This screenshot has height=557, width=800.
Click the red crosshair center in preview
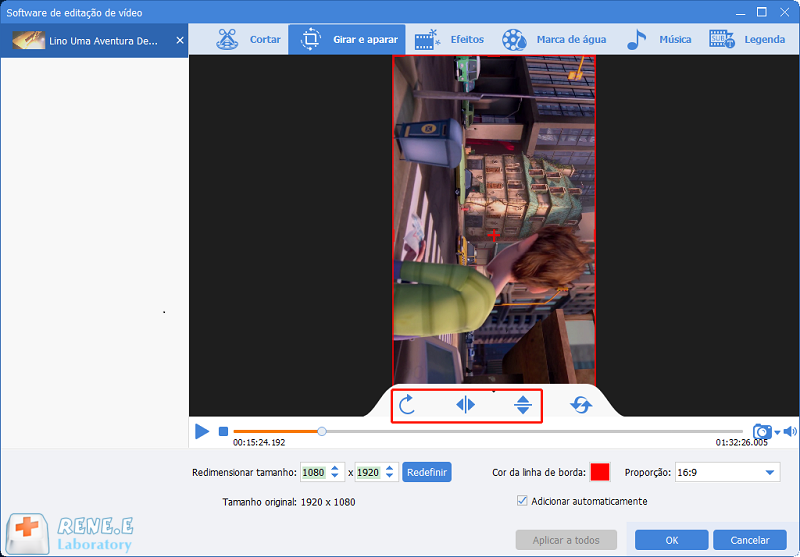[493, 235]
